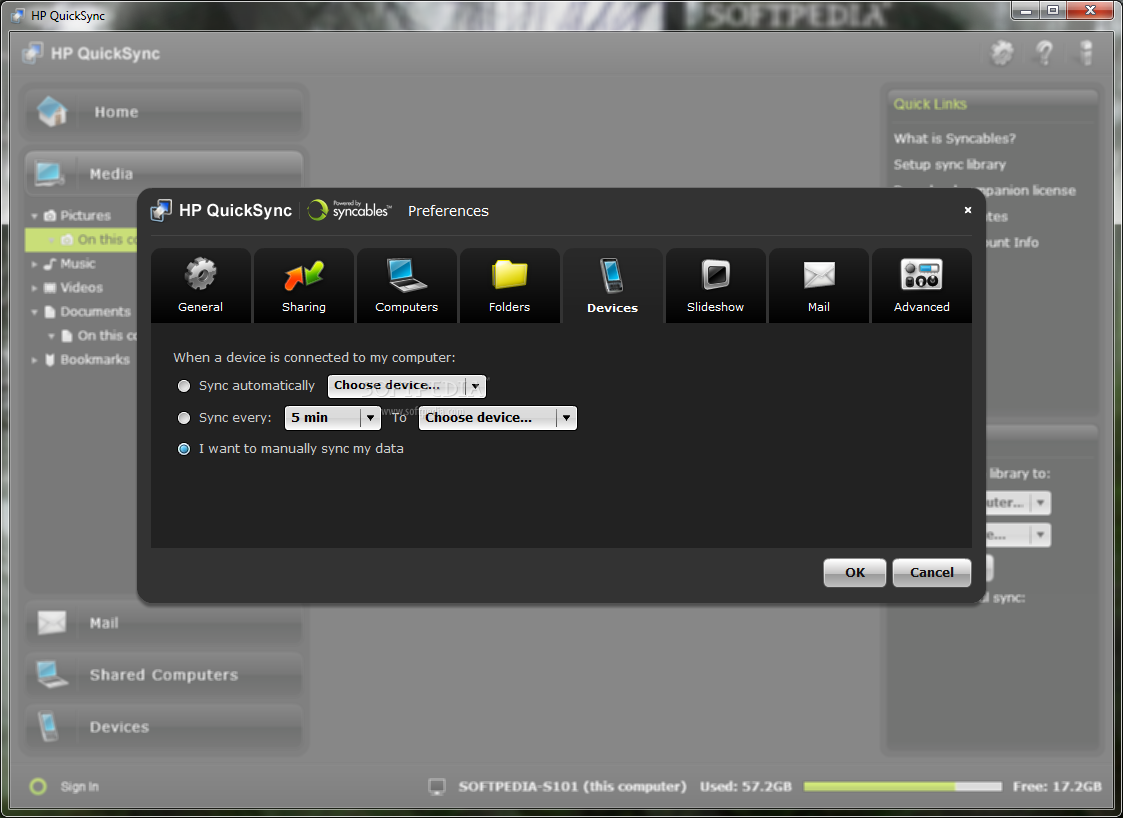Click the Music note icon
The width and height of the screenshot is (1123, 818).
point(50,264)
